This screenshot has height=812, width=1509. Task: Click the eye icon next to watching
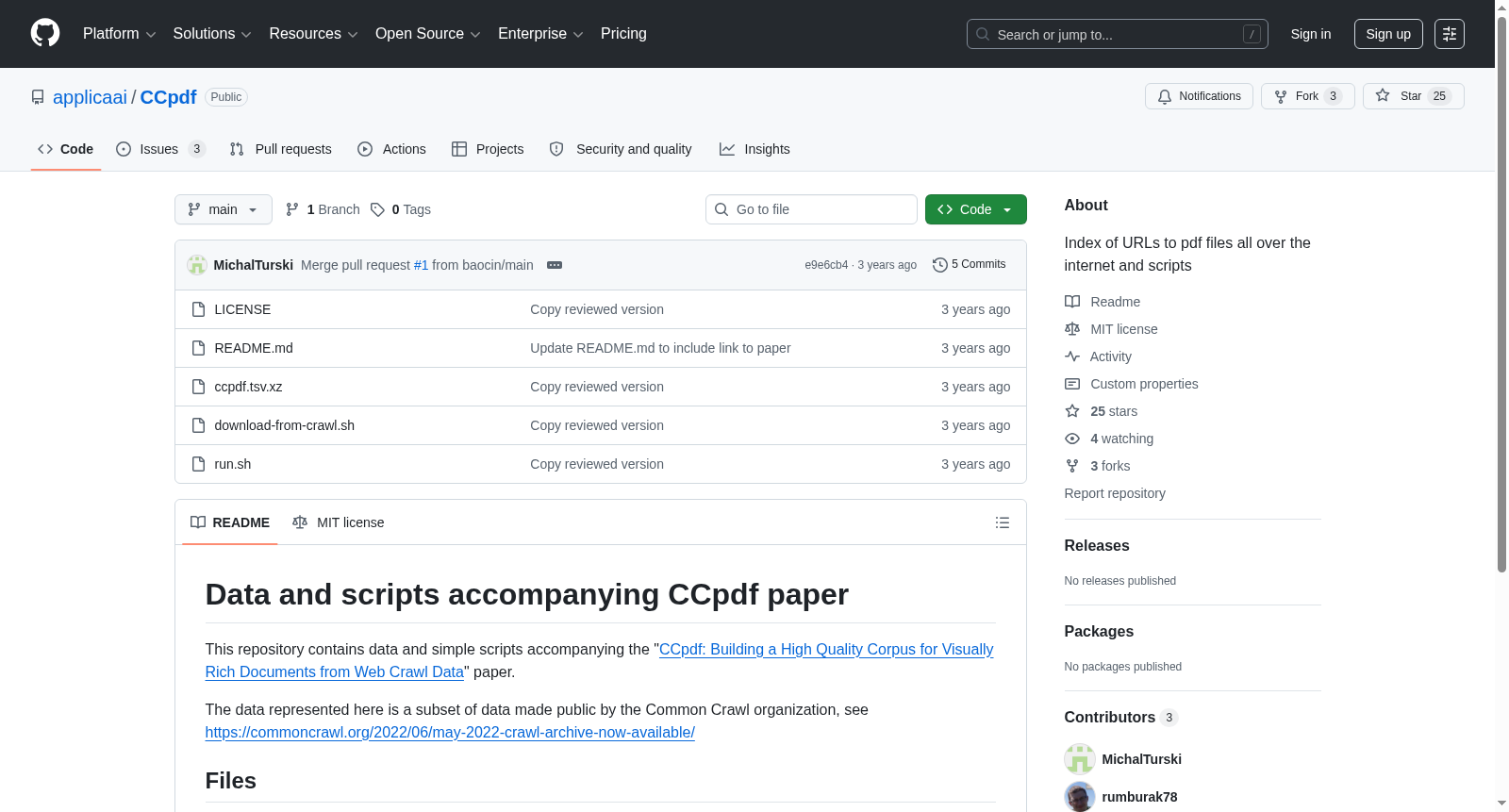[x=1072, y=439]
